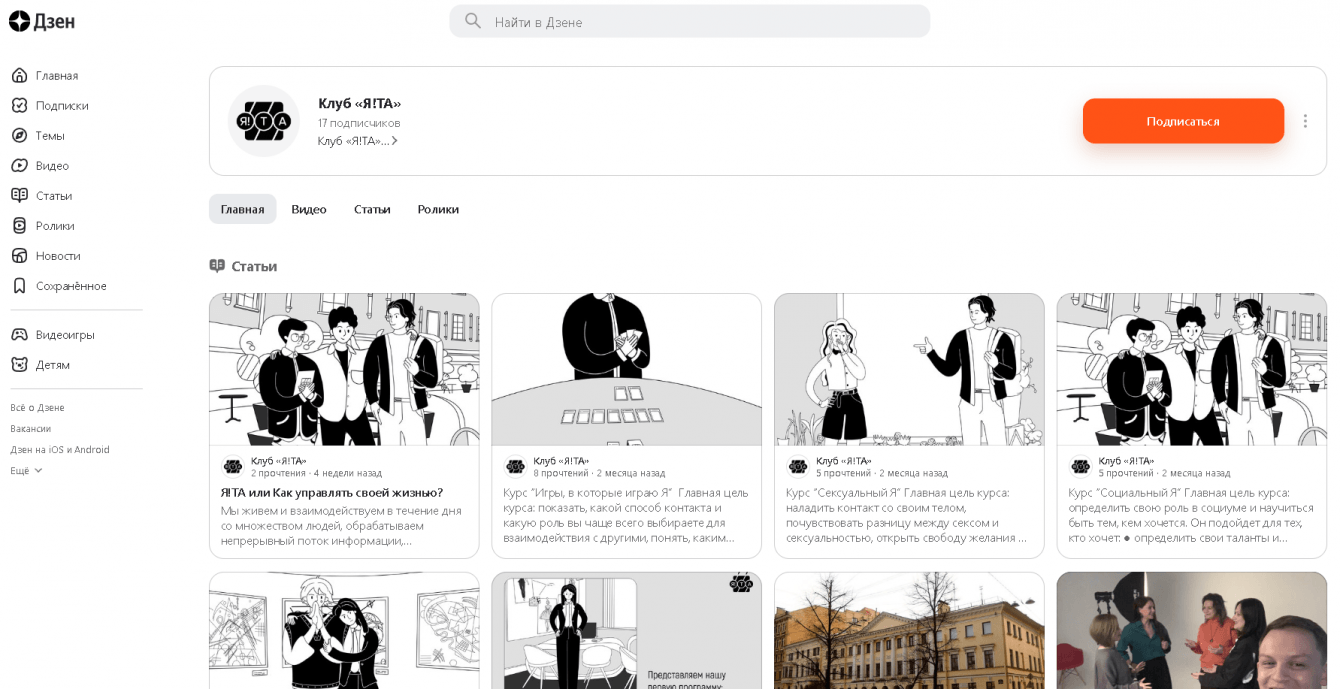1340x689 pixels.
Task: Open the Дзен на iOS и Android link
Action: (x=60, y=450)
